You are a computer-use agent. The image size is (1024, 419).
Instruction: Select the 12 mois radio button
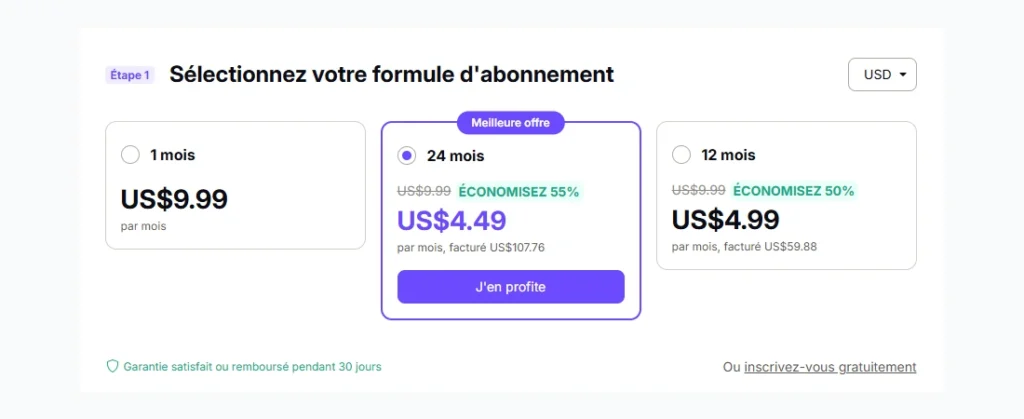tap(681, 155)
